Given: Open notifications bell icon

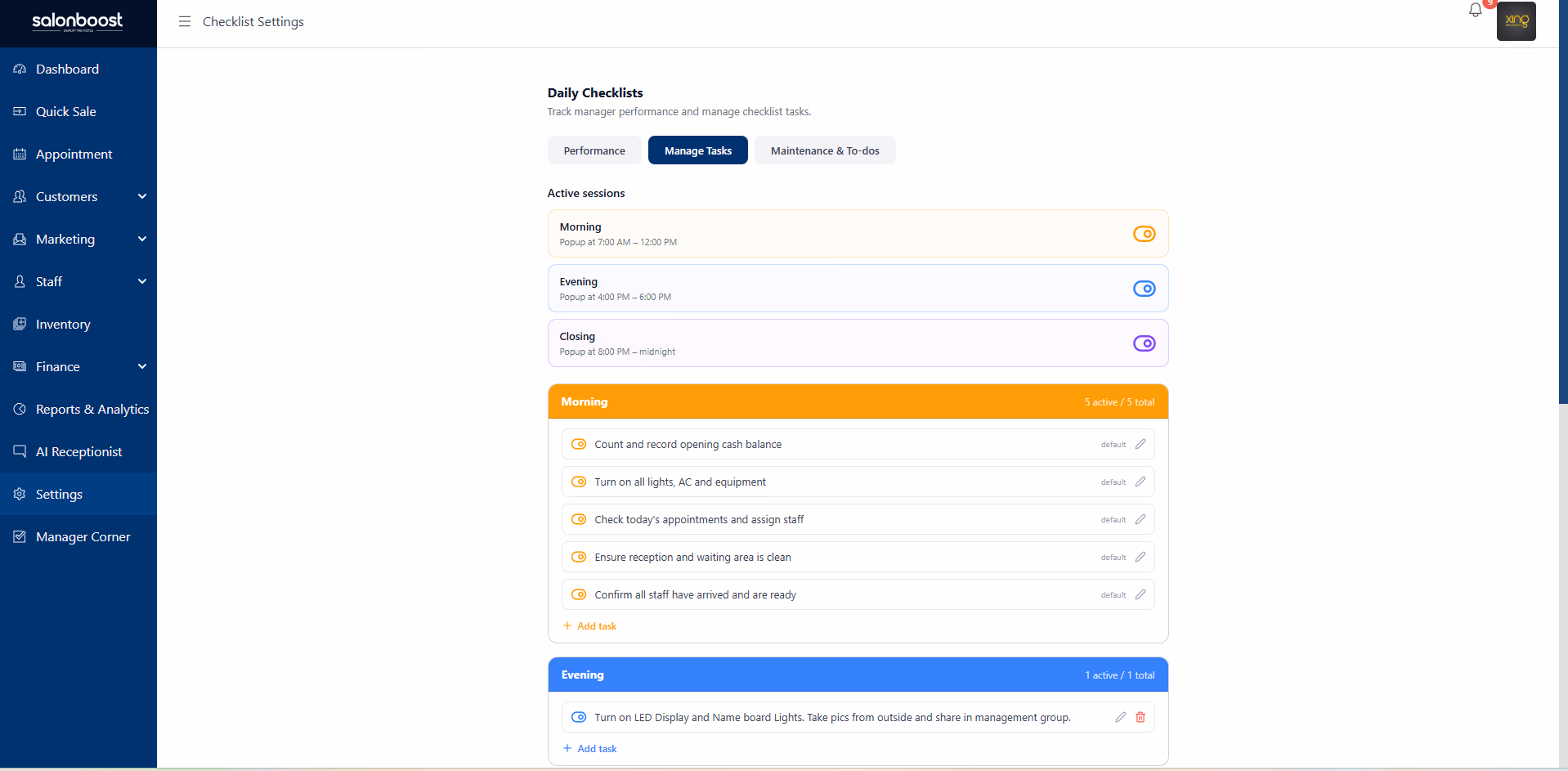Looking at the screenshot, I should [1475, 11].
